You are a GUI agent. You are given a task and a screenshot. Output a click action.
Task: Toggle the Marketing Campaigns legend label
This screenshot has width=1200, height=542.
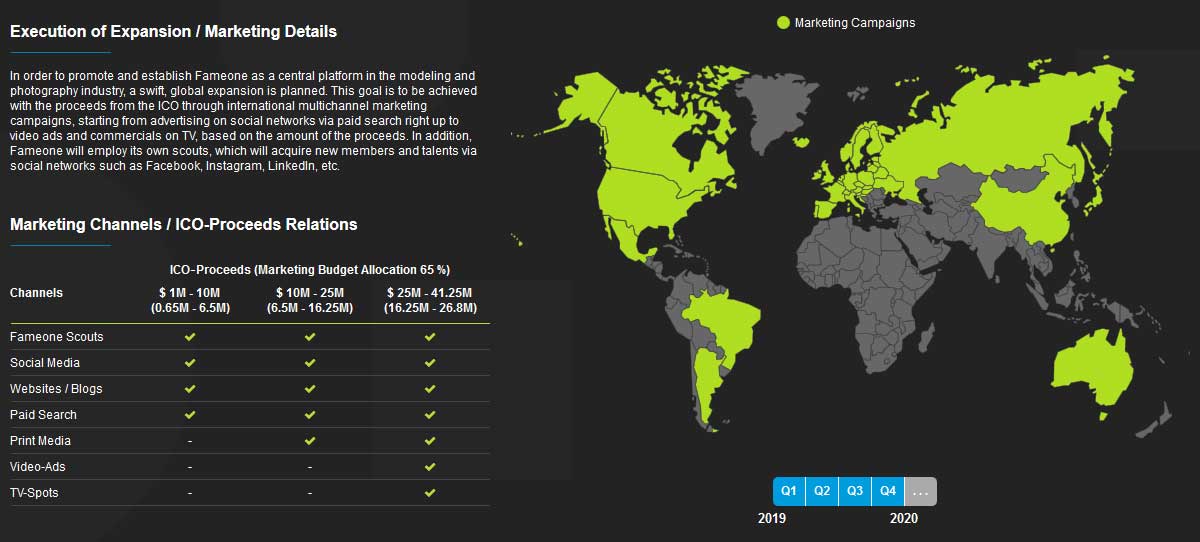(854, 23)
